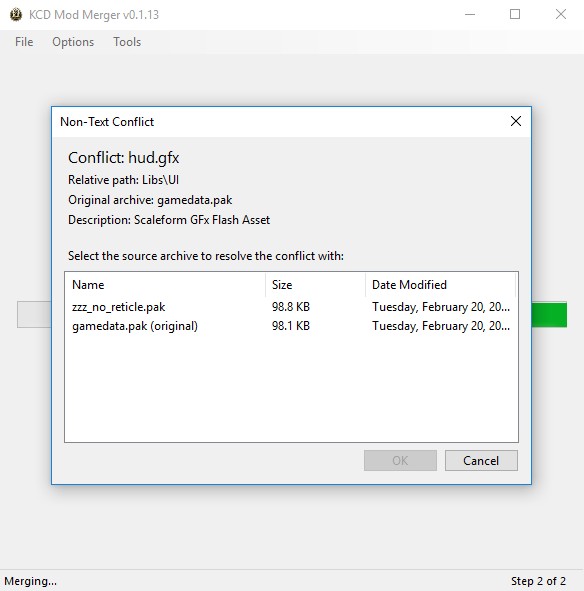Minimize the KCD Mod Merger window

coord(470,15)
